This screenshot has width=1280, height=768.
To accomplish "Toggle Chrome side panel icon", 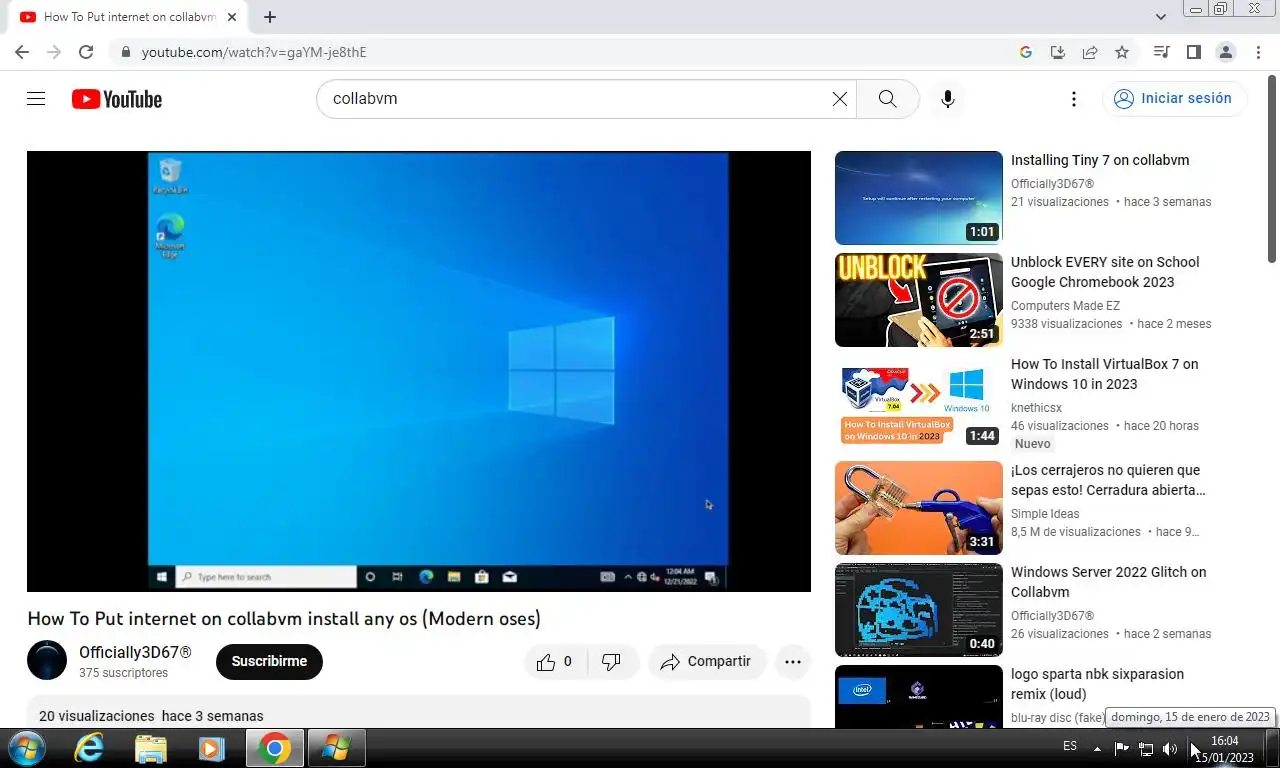I will click(x=1193, y=52).
